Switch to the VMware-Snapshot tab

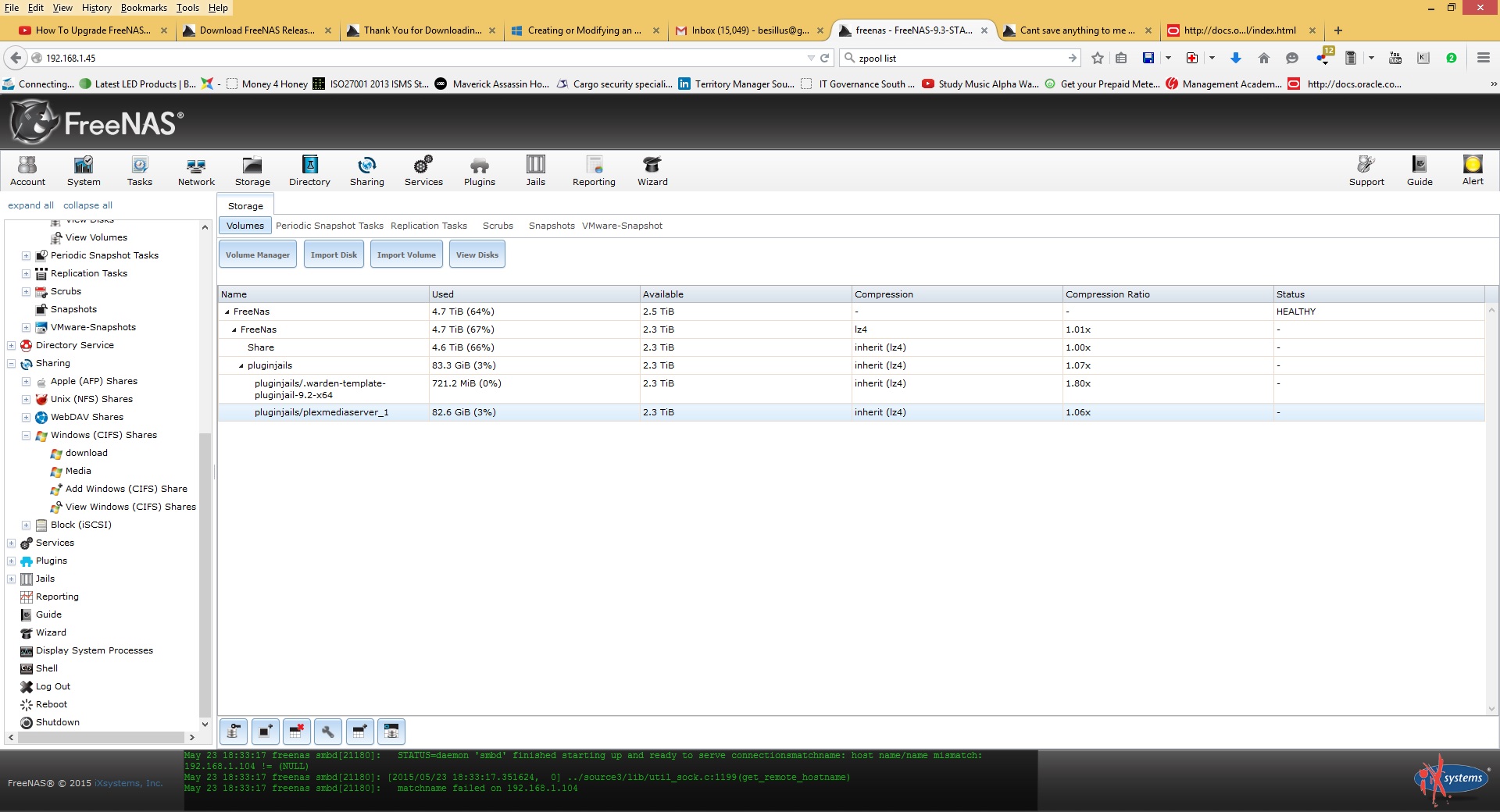622,226
